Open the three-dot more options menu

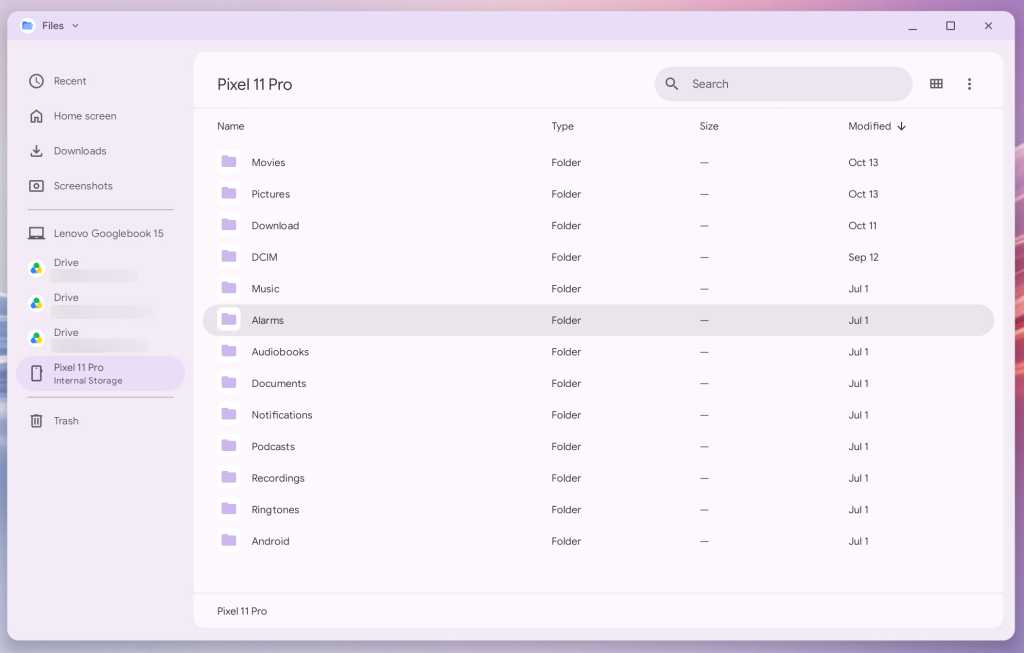coord(969,84)
